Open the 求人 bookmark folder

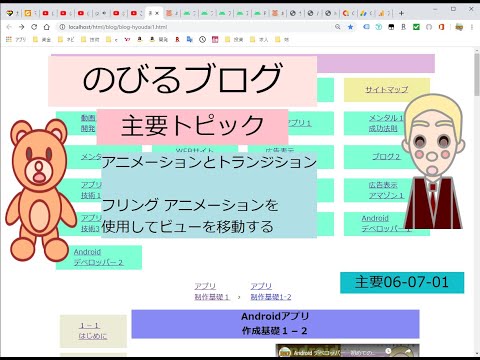click(259, 39)
